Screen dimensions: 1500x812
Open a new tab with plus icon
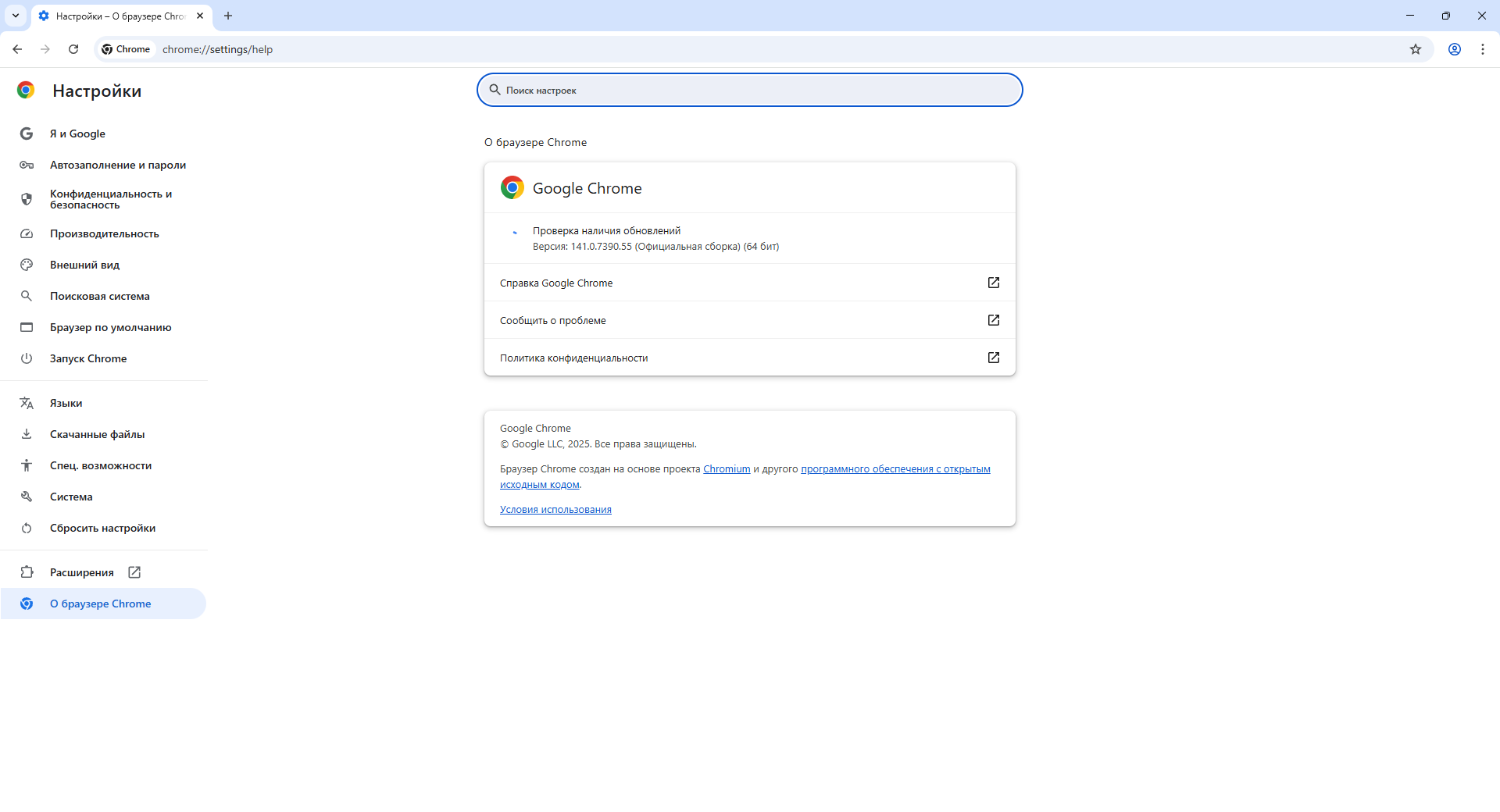(x=228, y=16)
